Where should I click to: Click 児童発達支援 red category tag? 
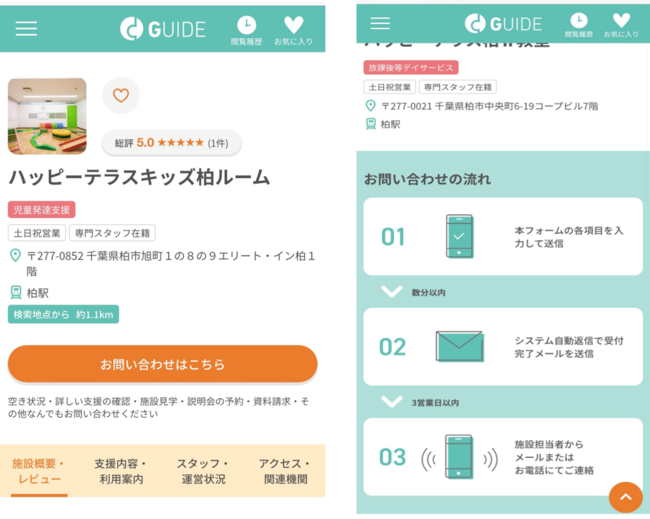pos(41,210)
